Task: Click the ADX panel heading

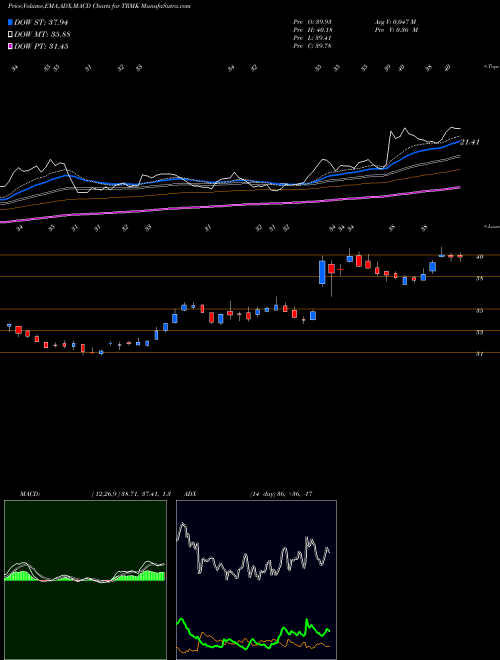Action: coord(190,494)
